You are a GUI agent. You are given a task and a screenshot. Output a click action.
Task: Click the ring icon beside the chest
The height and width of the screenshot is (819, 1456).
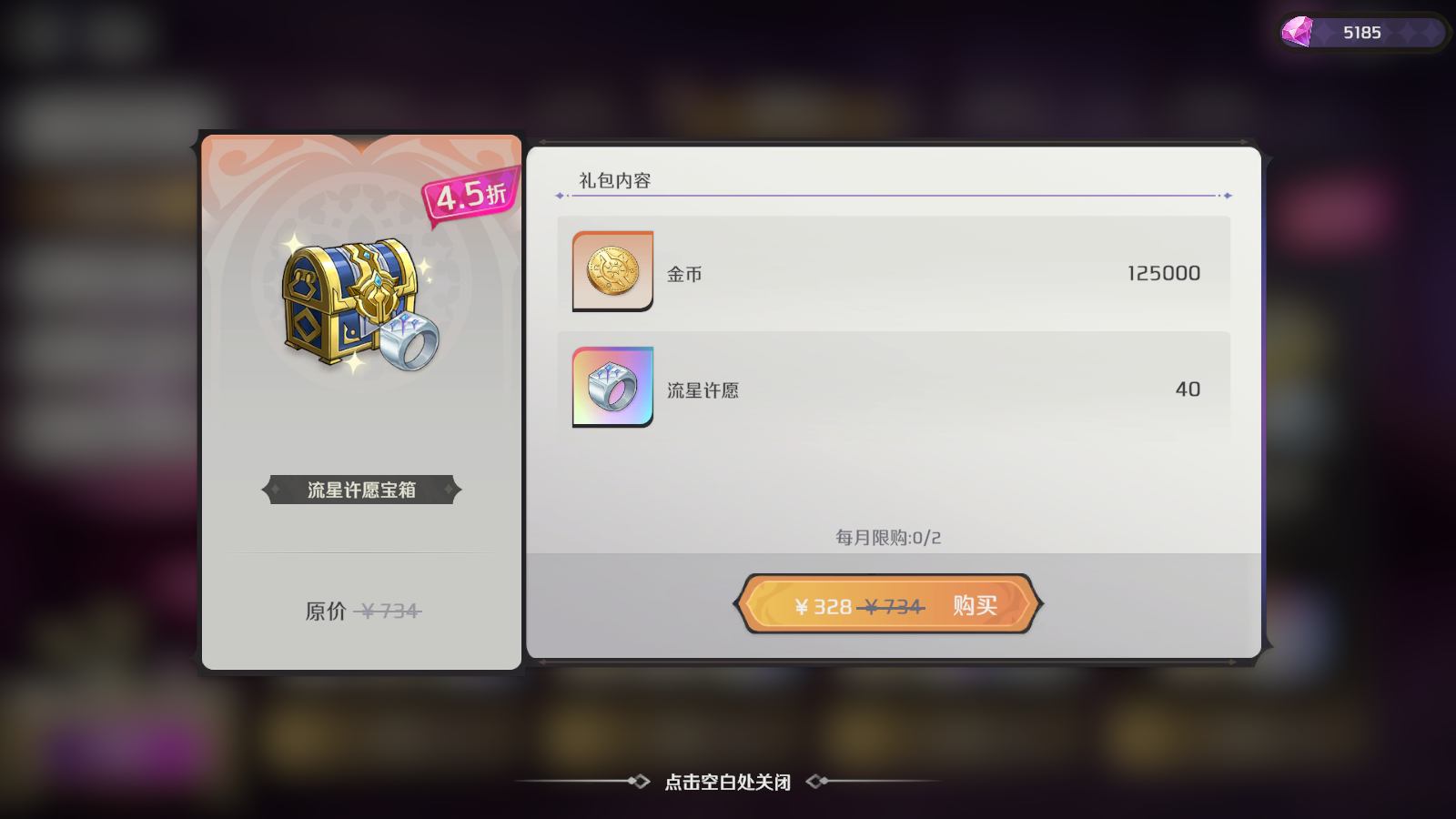pos(409,341)
